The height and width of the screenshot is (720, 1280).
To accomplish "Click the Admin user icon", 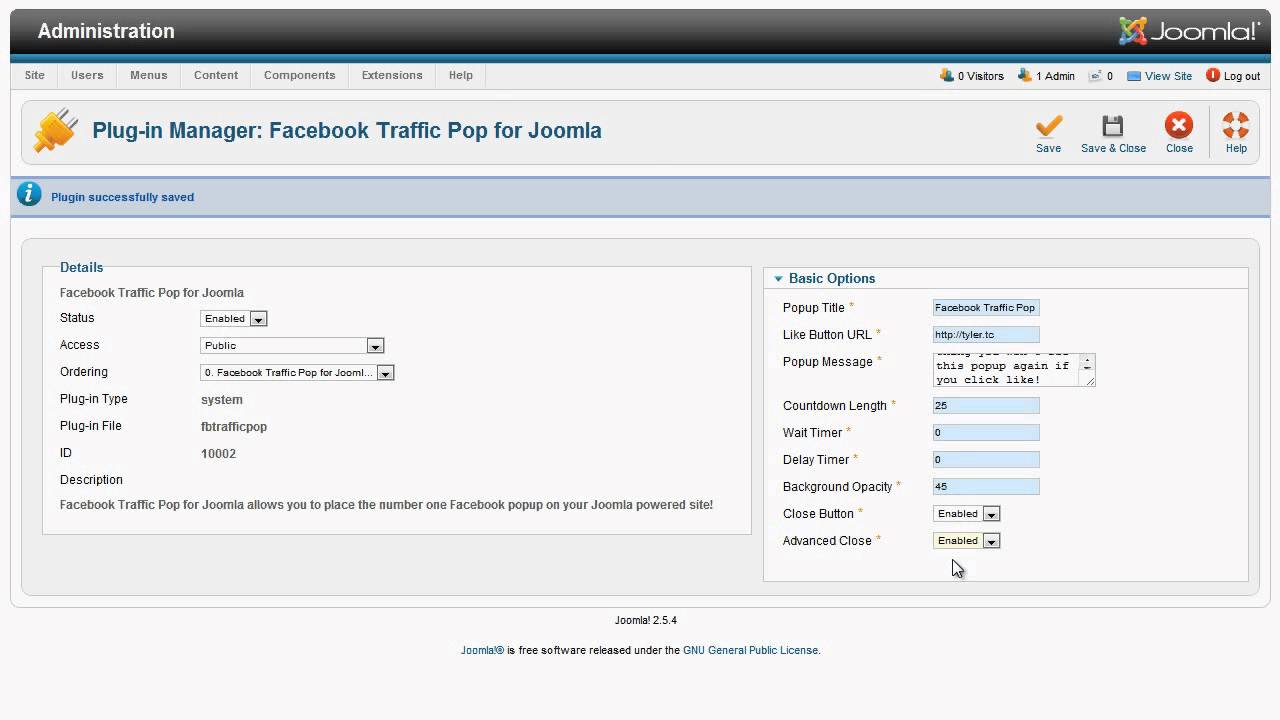I will (x=1024, y=75).
